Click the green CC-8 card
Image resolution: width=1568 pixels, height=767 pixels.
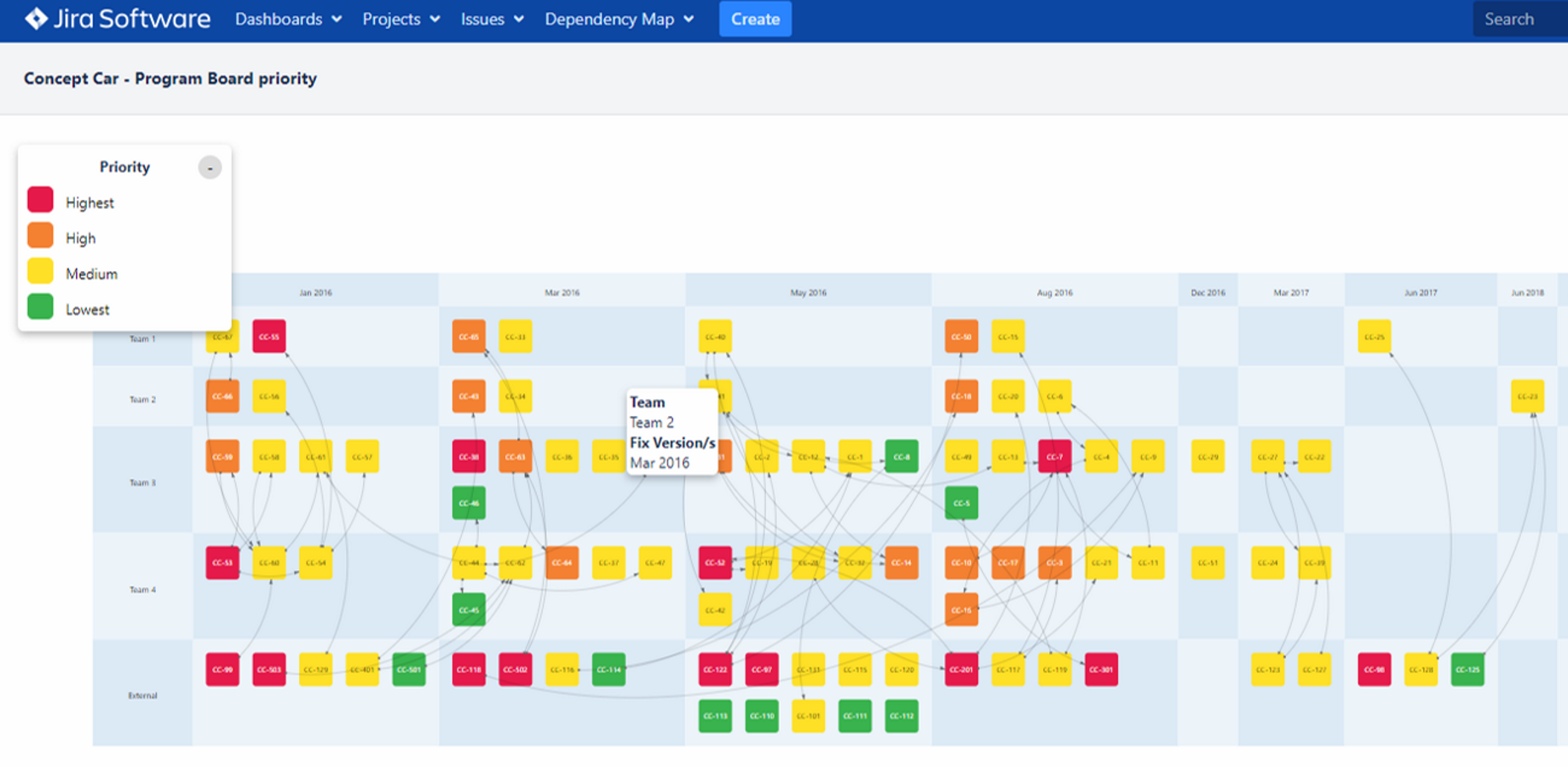pos(901,457)
